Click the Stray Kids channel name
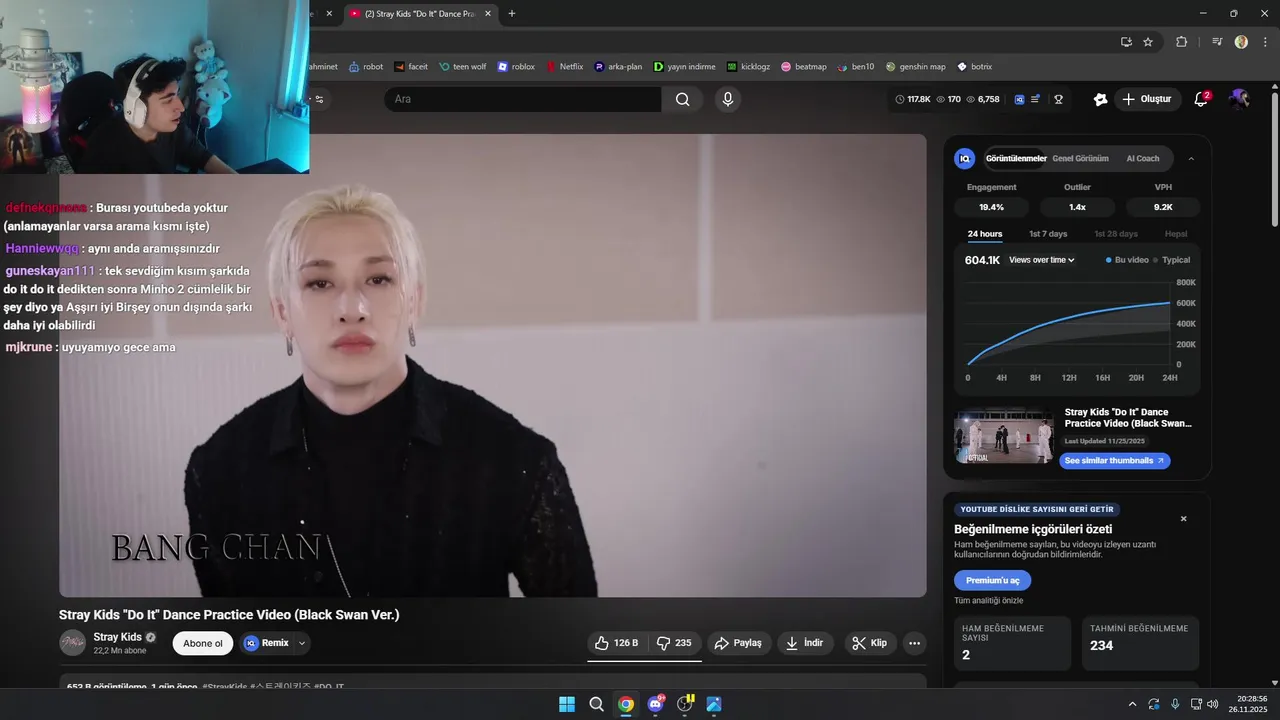Screen dimensions: 1280x720 (x=117, y=637)
